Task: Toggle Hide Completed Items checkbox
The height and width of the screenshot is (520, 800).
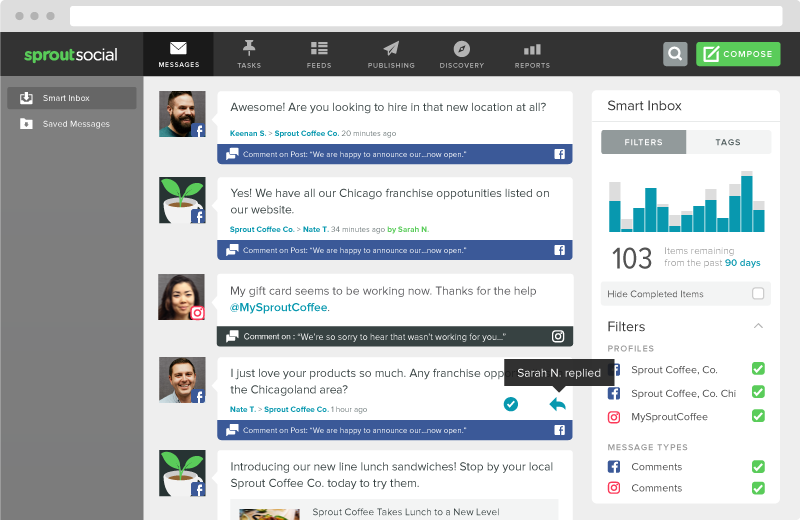Action: [x=758, y=293]
